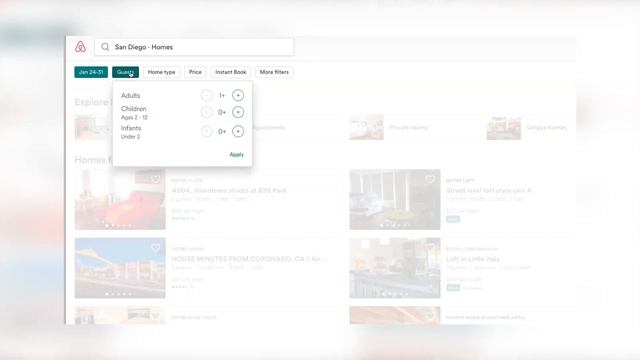Increase the Infants count
640x360 pixels.
click(x=238, y=131)
